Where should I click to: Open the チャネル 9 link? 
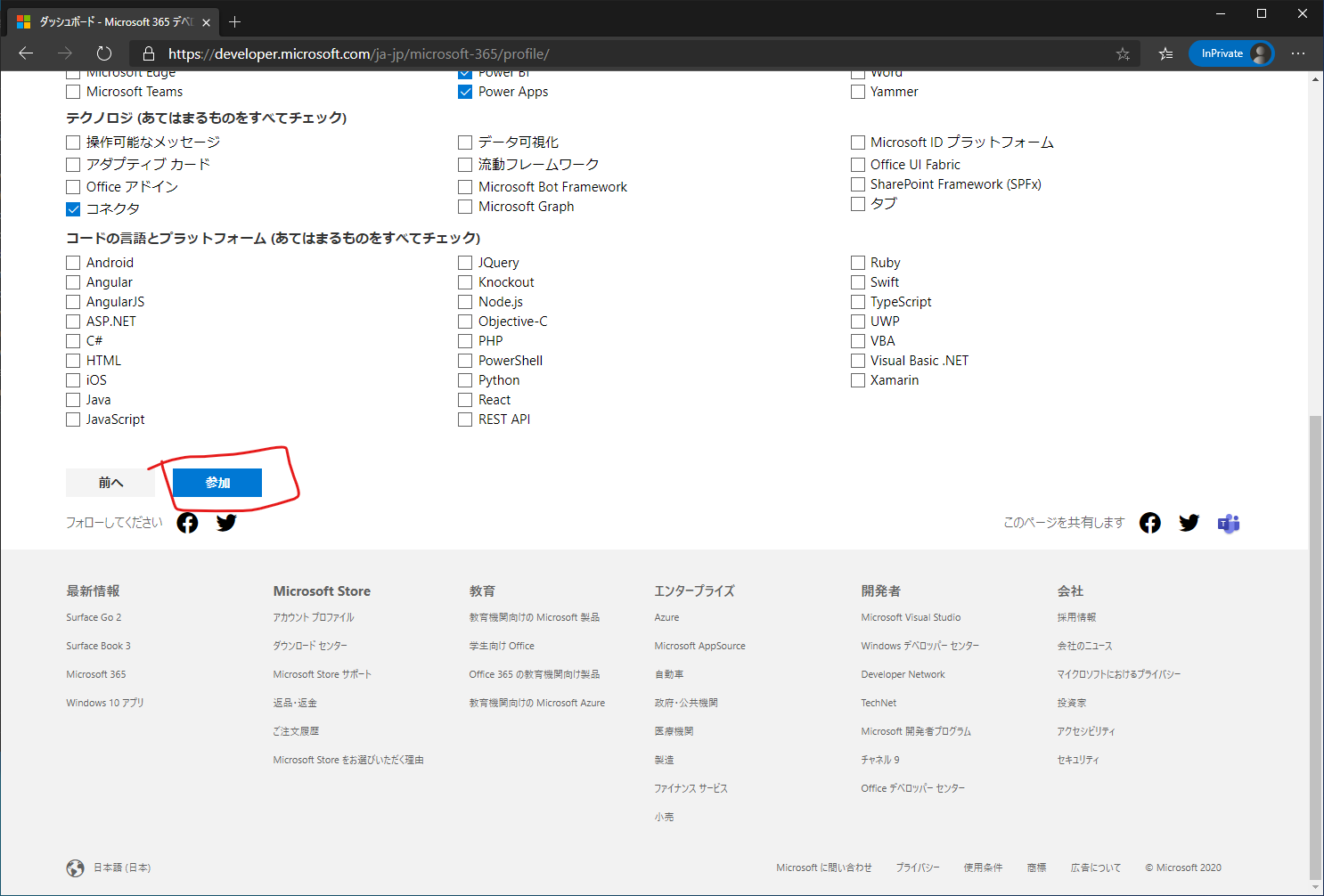pyautogui.click(x=880, y=760)
